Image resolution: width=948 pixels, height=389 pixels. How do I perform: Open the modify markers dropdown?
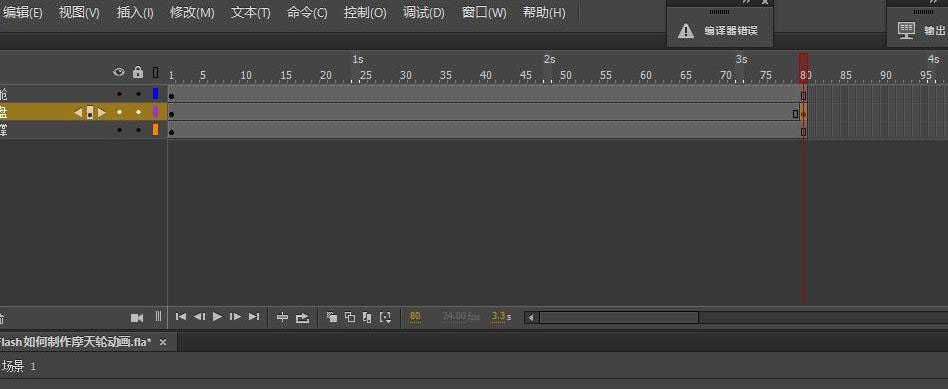coord(385,317)
